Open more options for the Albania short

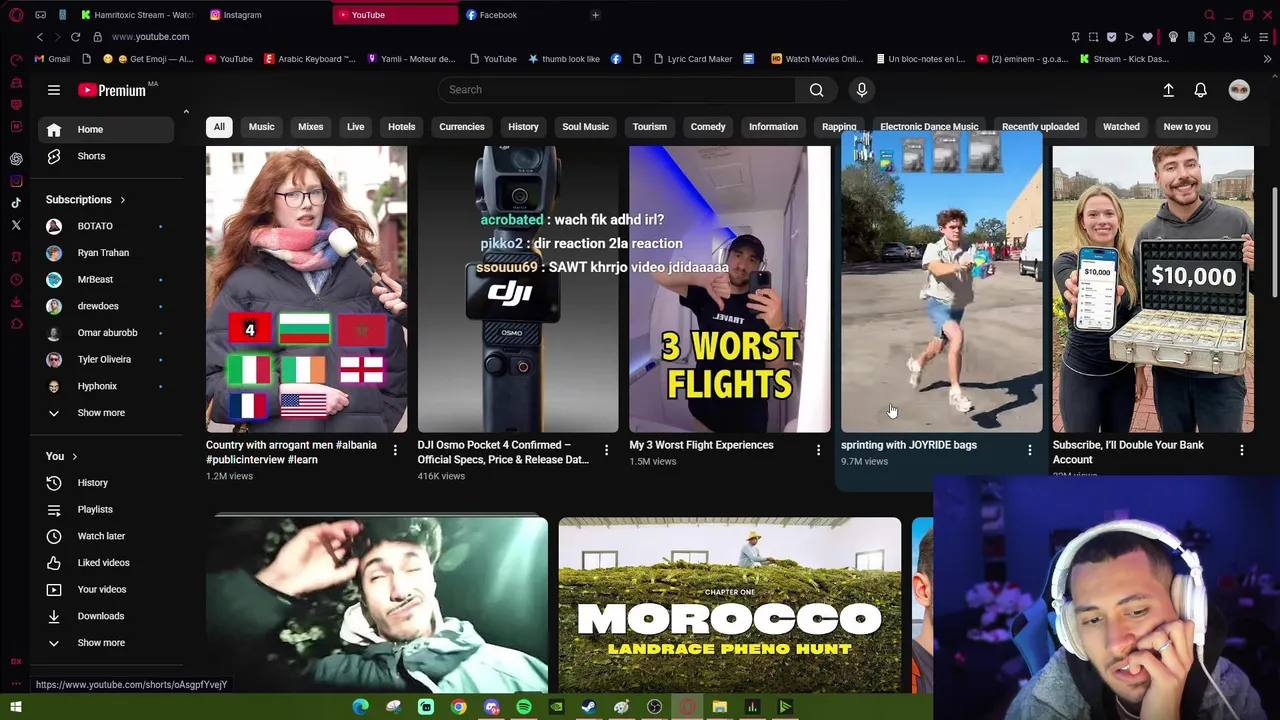(395, 451)
